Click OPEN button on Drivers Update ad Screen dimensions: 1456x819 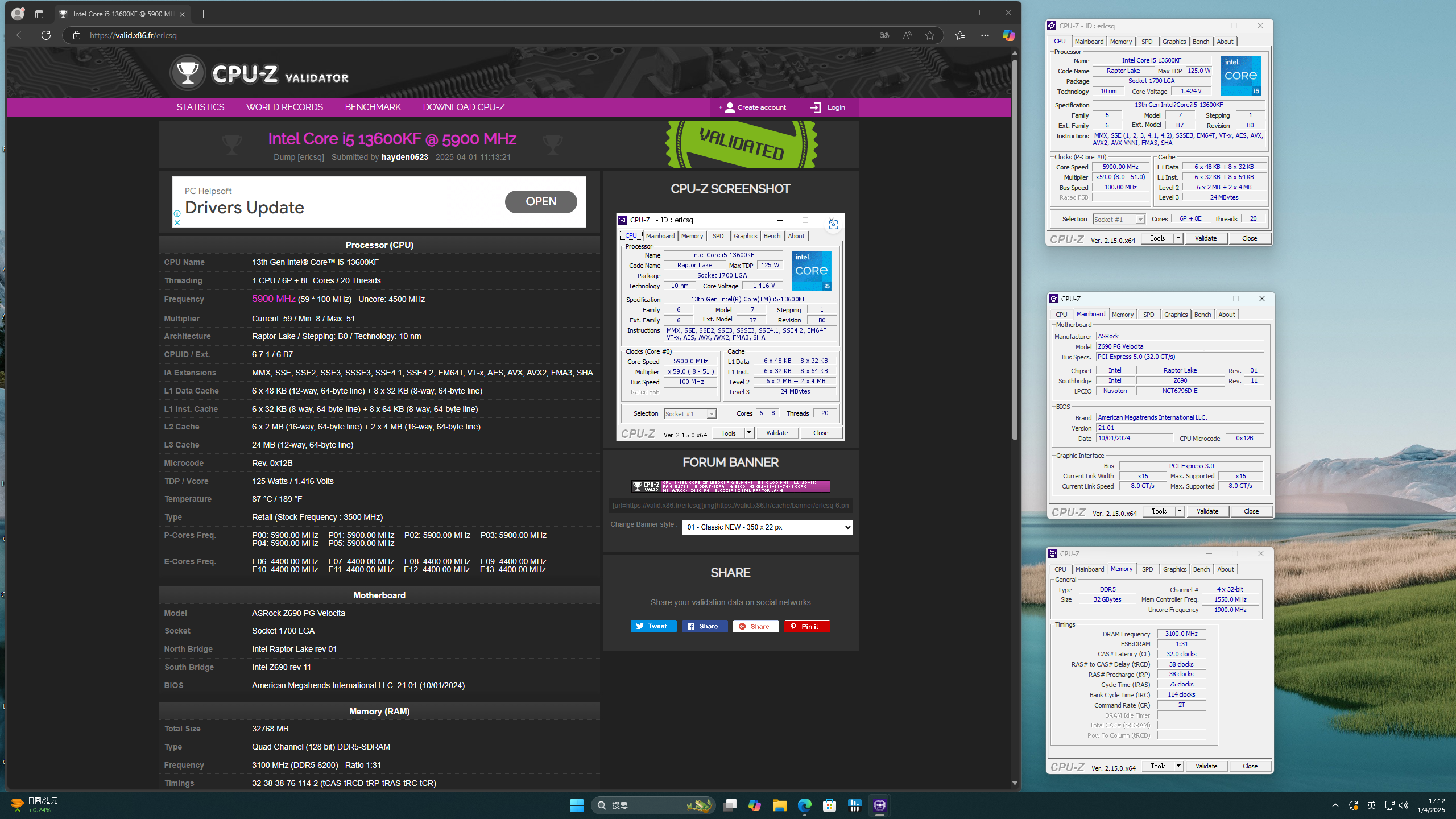[x=541, y=201]
